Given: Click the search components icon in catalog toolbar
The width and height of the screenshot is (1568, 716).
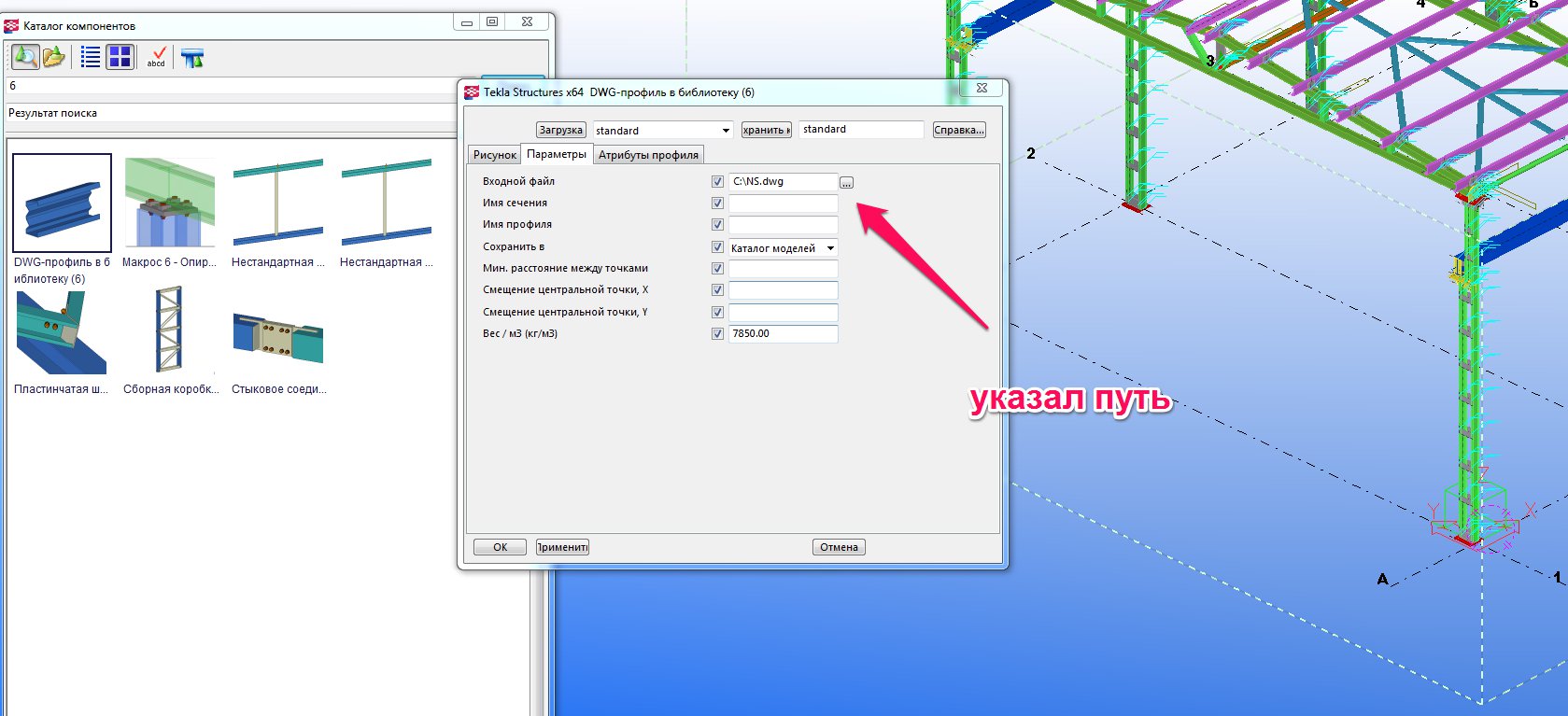Looking at the screenshot, I should (25, 58).
